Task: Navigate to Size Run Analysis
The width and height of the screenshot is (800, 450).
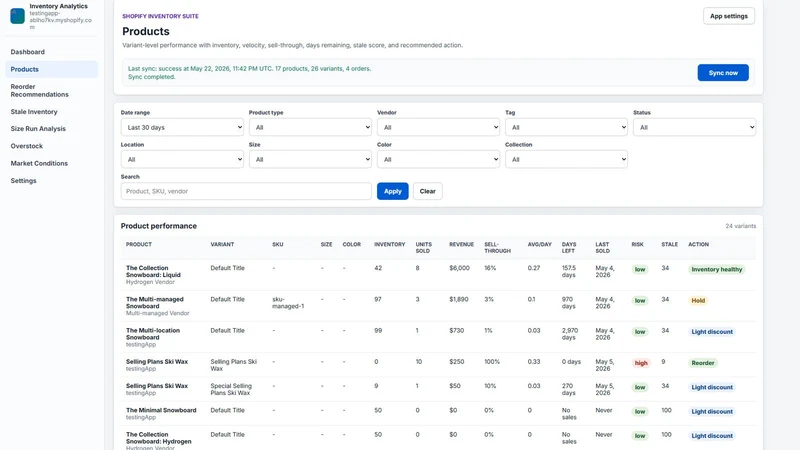Action: pos(38,129)
